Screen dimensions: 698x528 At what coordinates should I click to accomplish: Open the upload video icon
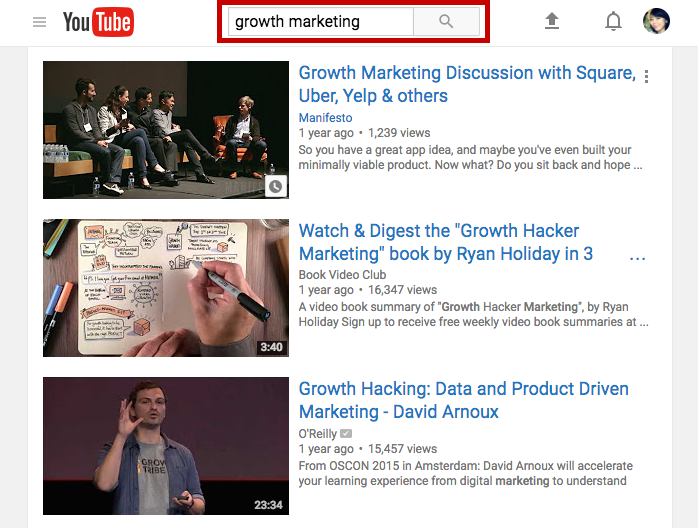click(552, 21)
